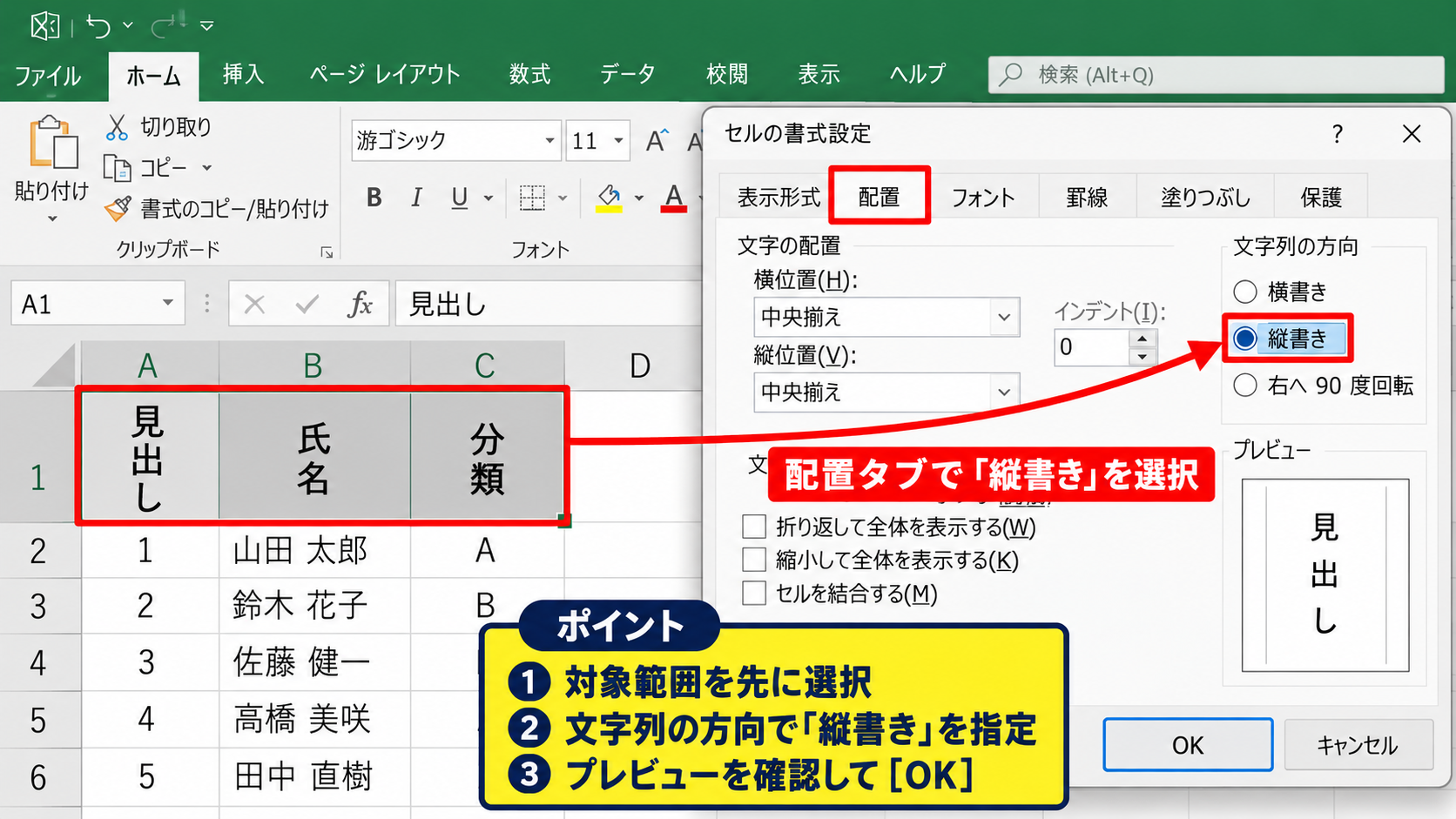Open the Clipboard group dialog launcher
Viewport: 1456px width, 819px height.
point(327,252)
